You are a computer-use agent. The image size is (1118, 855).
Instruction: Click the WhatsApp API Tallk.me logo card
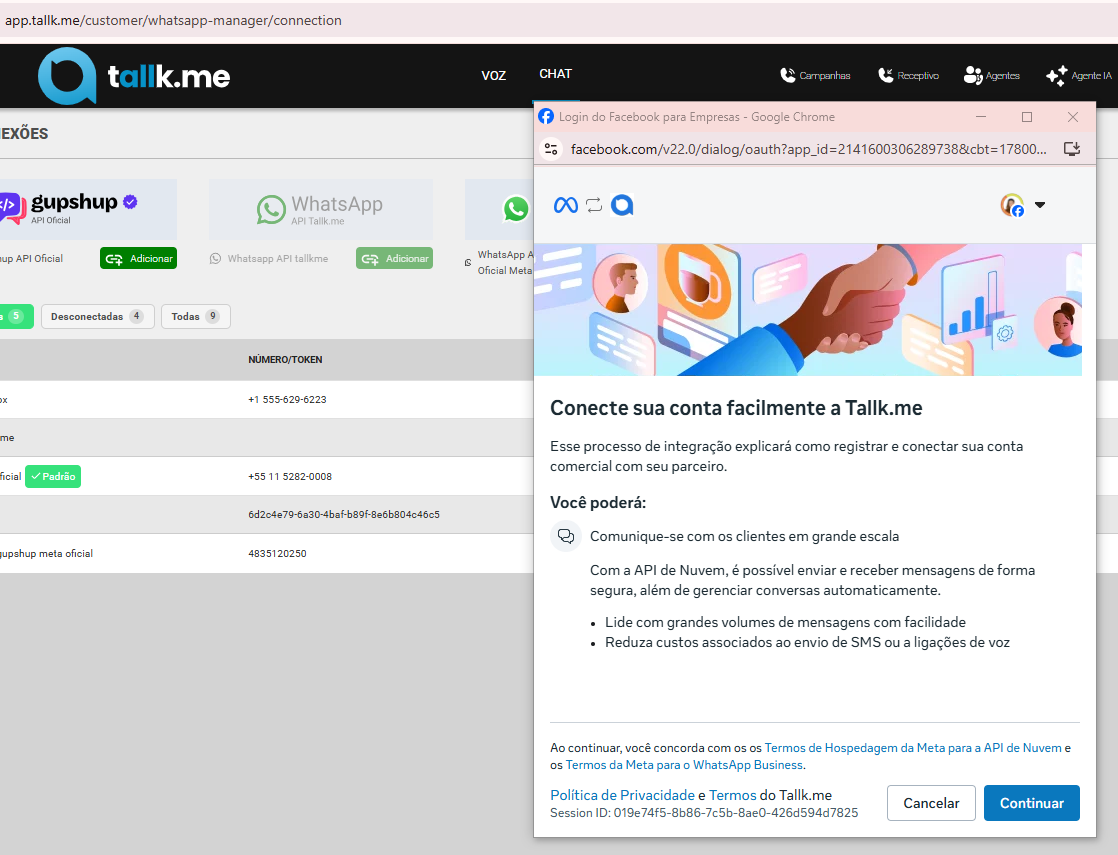(x=321, y=209)
